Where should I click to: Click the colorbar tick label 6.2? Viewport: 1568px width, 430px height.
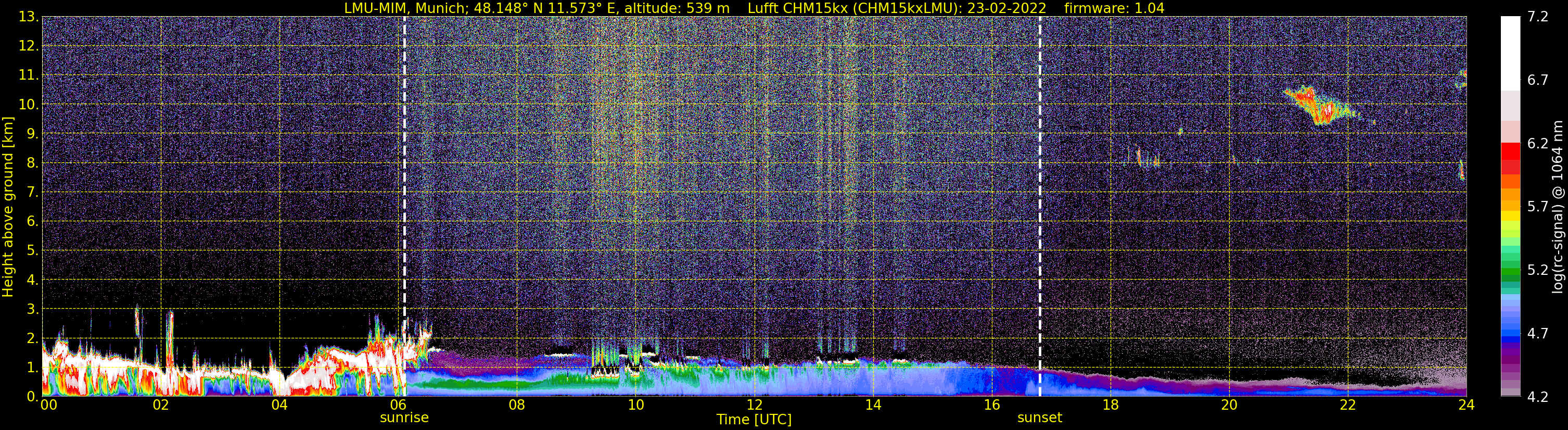click(1538, 143)
